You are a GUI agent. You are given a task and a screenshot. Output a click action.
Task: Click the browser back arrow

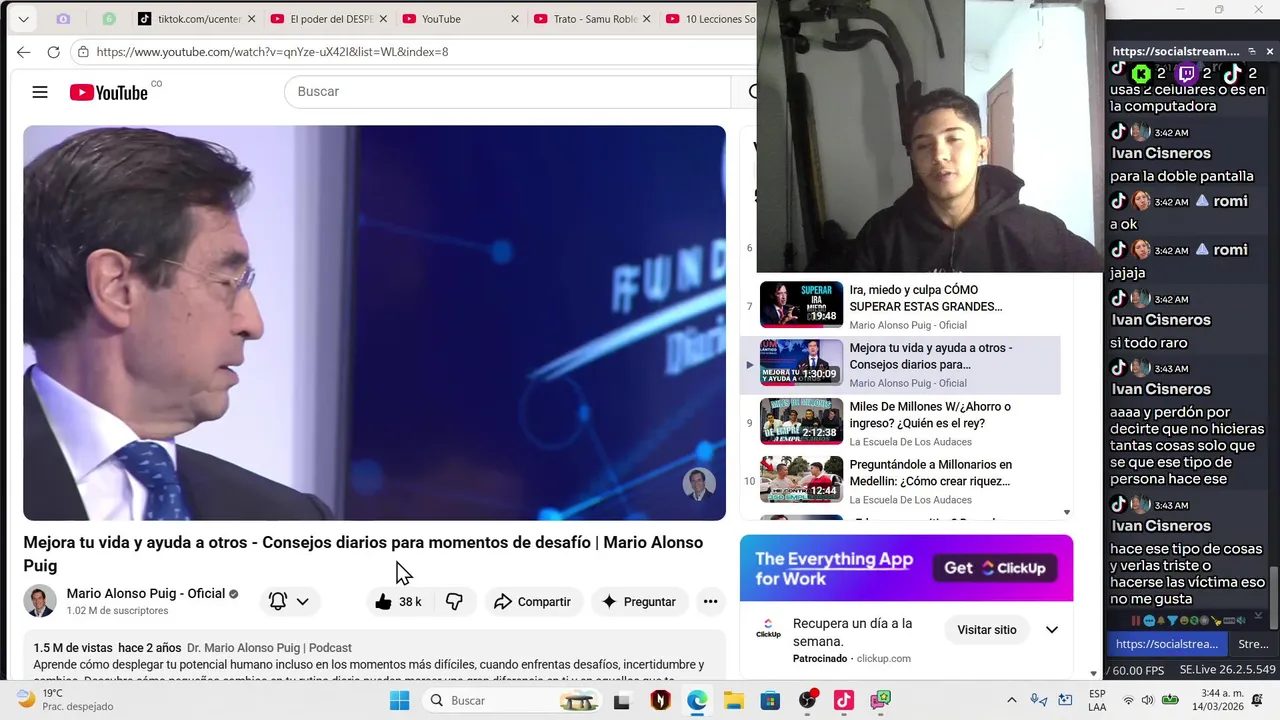pyautogui.click(x=23, y=52)
